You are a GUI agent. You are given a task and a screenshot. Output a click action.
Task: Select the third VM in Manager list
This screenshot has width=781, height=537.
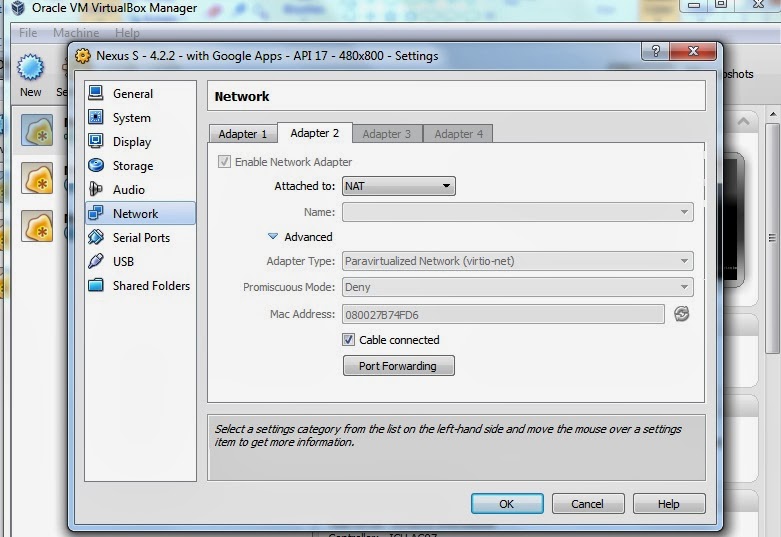coord(37,225)
